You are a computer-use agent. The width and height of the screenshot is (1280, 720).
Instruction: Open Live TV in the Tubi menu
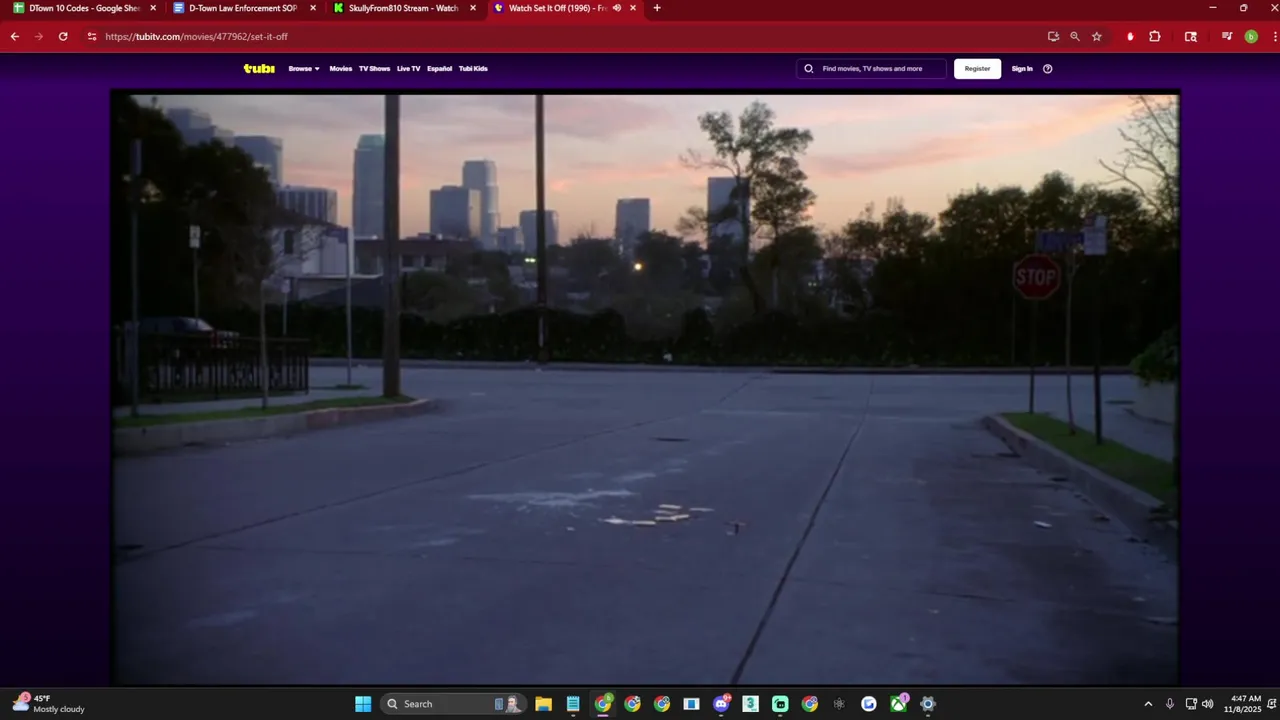[x=408, y=69]
